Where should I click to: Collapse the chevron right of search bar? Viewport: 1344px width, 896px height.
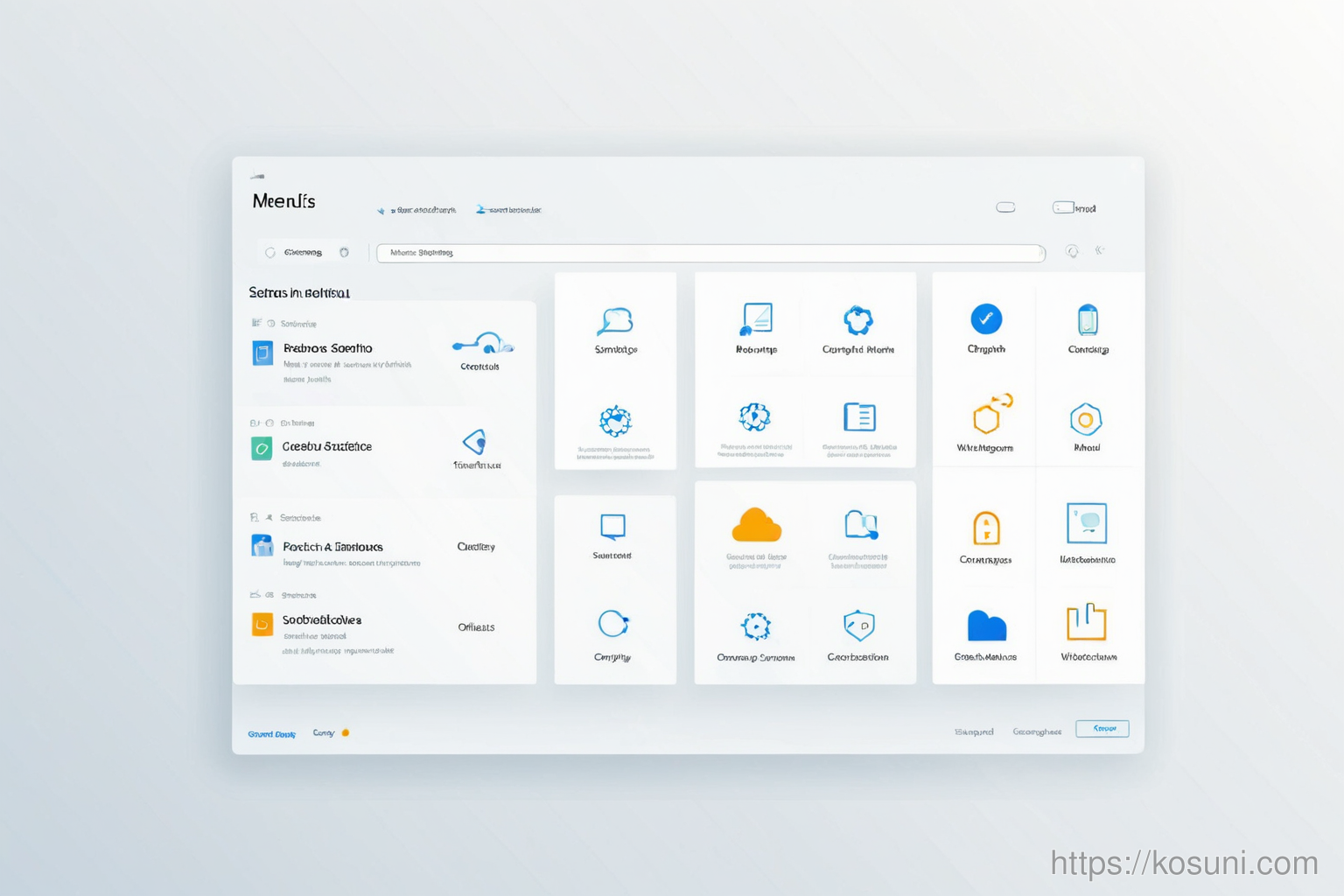1100,251
